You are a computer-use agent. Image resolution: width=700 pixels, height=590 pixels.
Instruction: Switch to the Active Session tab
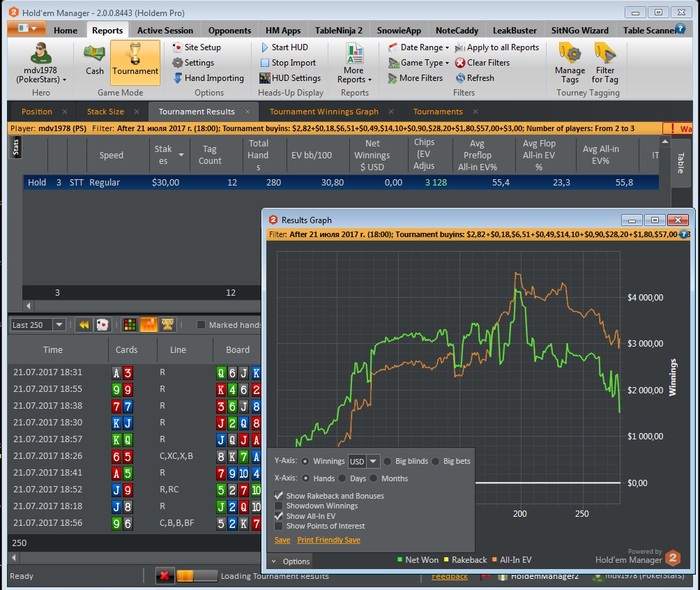click(x=165, y=30)
